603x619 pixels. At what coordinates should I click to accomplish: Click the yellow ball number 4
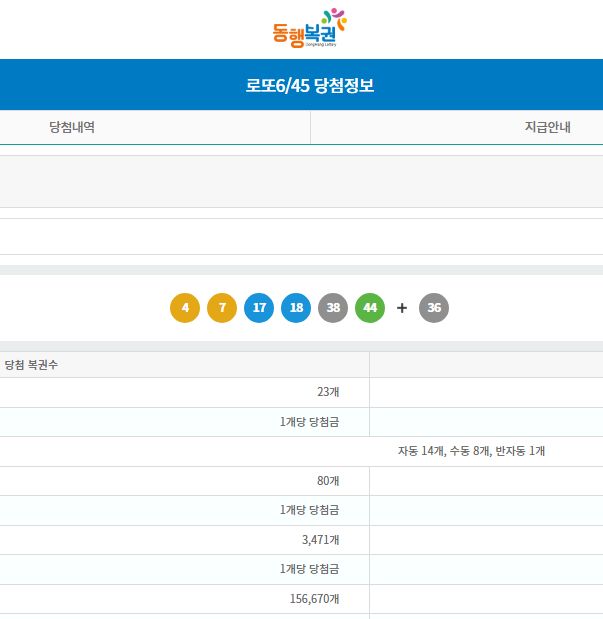click(185, 308)
